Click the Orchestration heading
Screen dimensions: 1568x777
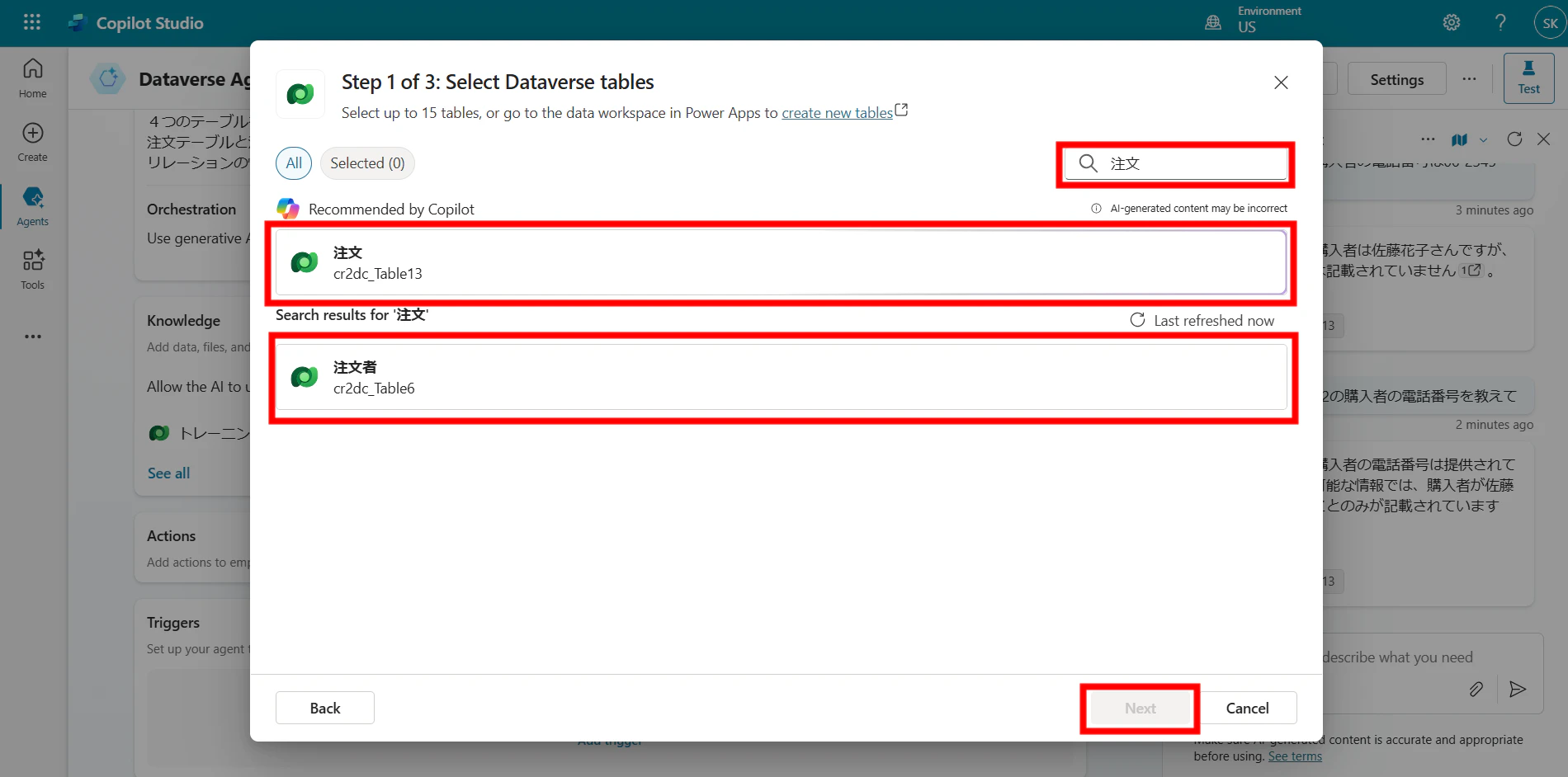[x=191, y=210]
